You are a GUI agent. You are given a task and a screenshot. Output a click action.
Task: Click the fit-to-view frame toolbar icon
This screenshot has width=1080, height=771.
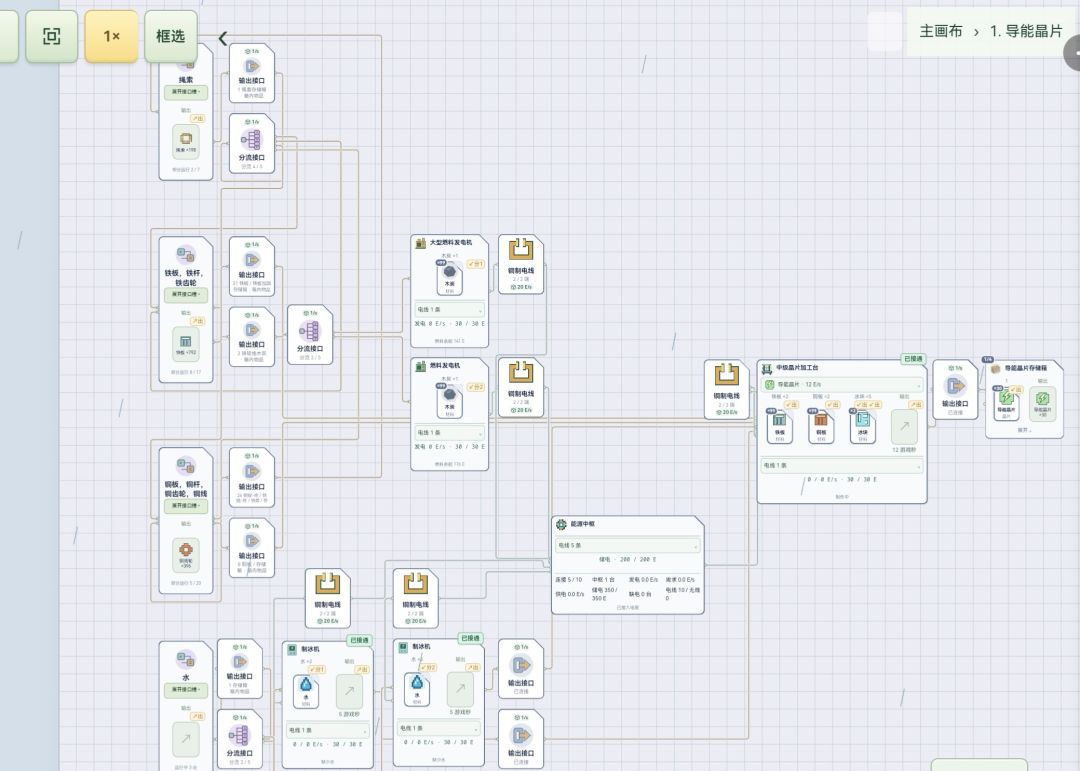pos(52,37)
